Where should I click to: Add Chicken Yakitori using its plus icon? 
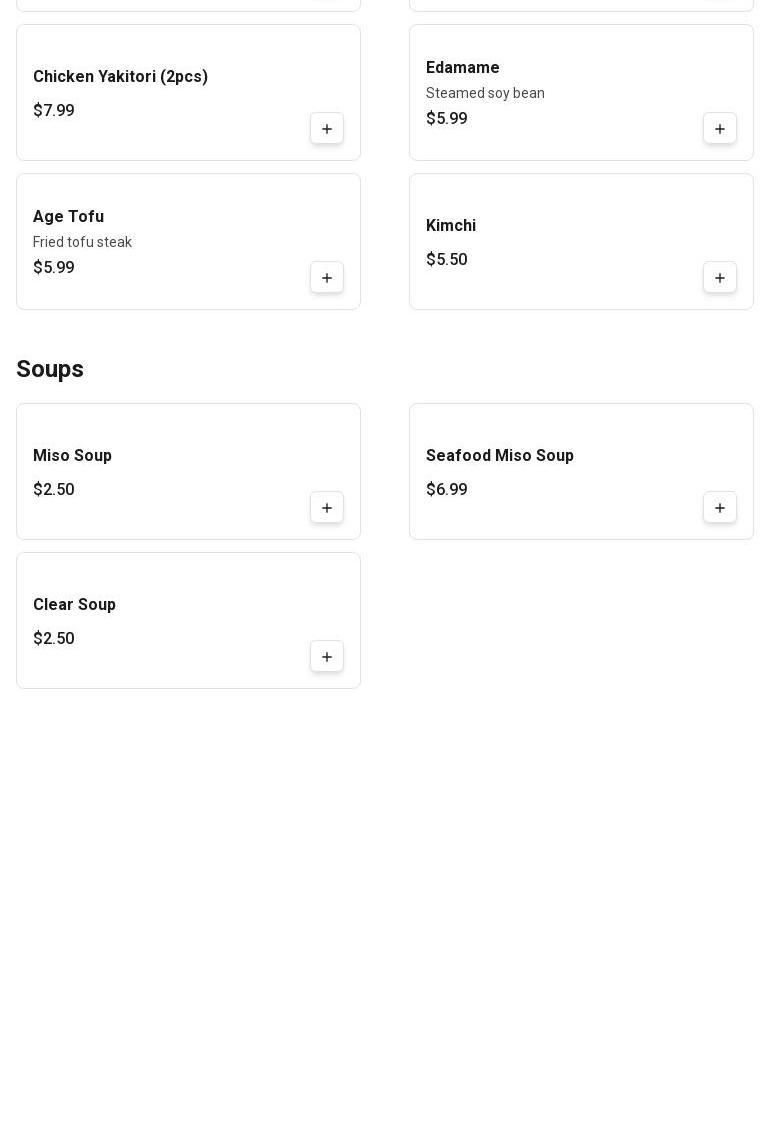pyautogui.click(x=327, y=129)
